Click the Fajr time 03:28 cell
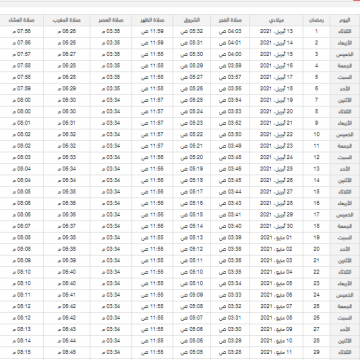 (230, 352)
